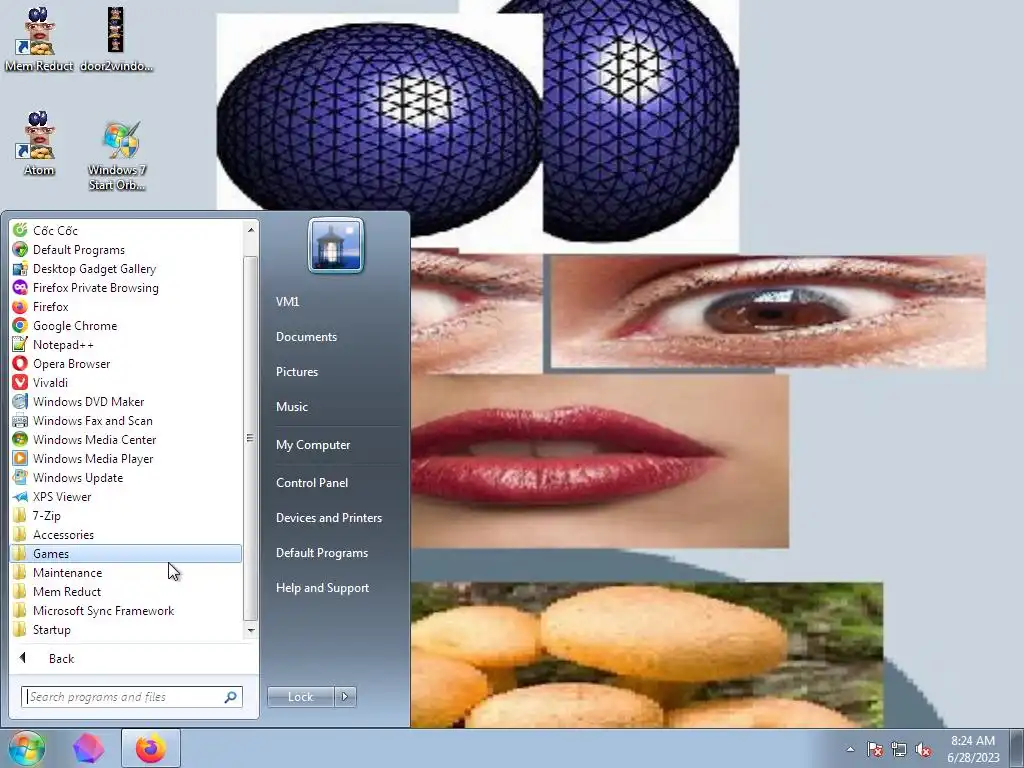
Task: Click the Firefox icon in programs list
Action: (x=20, y=306)
